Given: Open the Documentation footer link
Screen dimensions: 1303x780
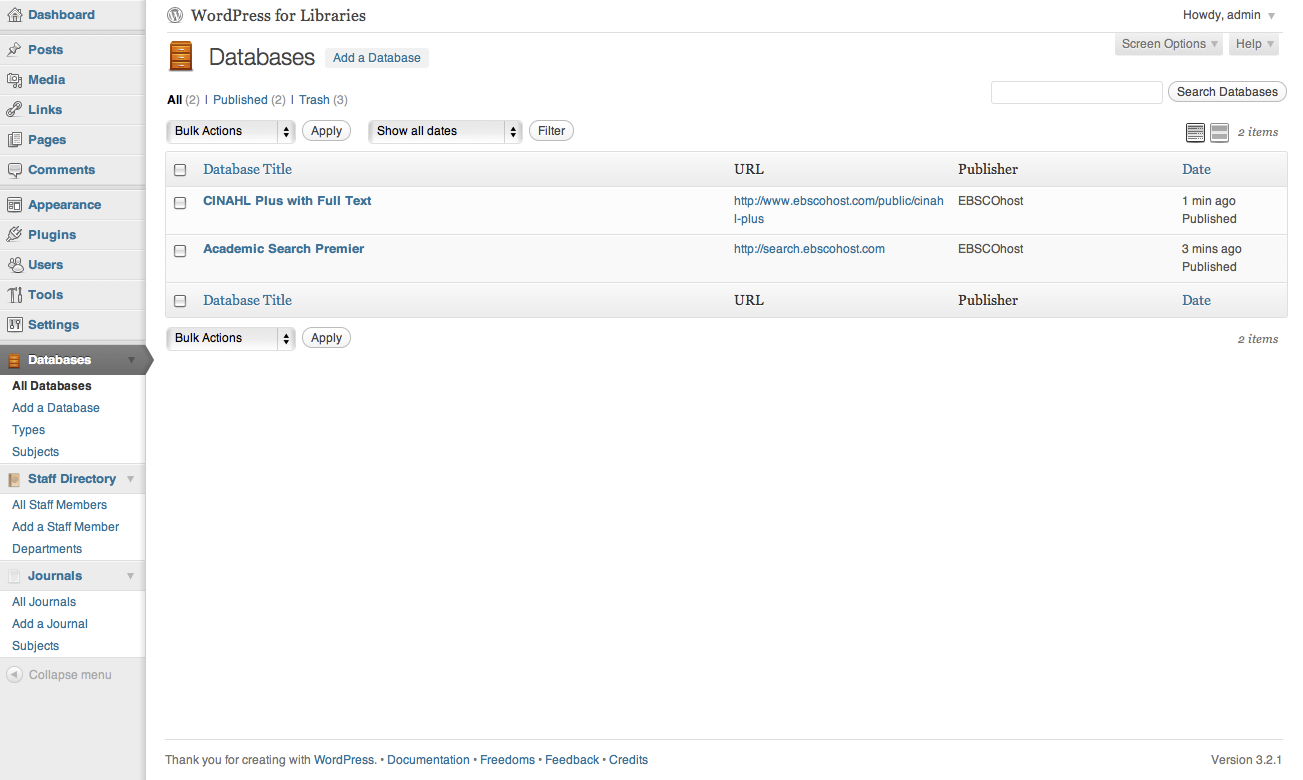Looking at the screenshot, I should (428, 760).
